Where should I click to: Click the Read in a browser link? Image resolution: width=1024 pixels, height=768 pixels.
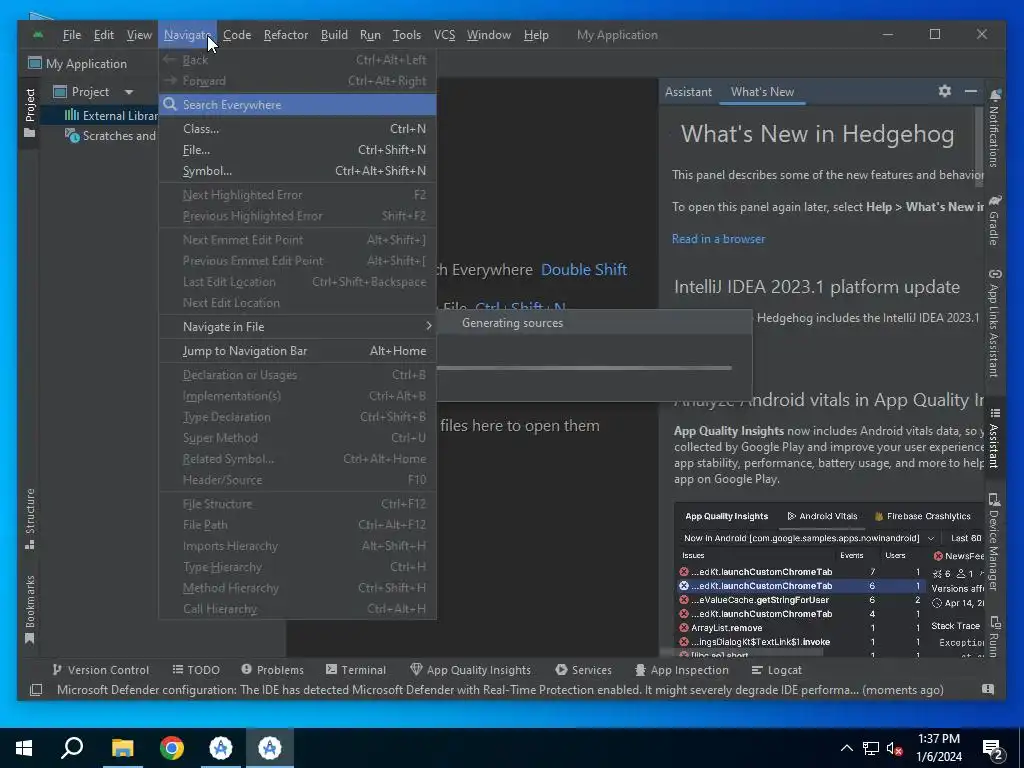pos(718,239)
